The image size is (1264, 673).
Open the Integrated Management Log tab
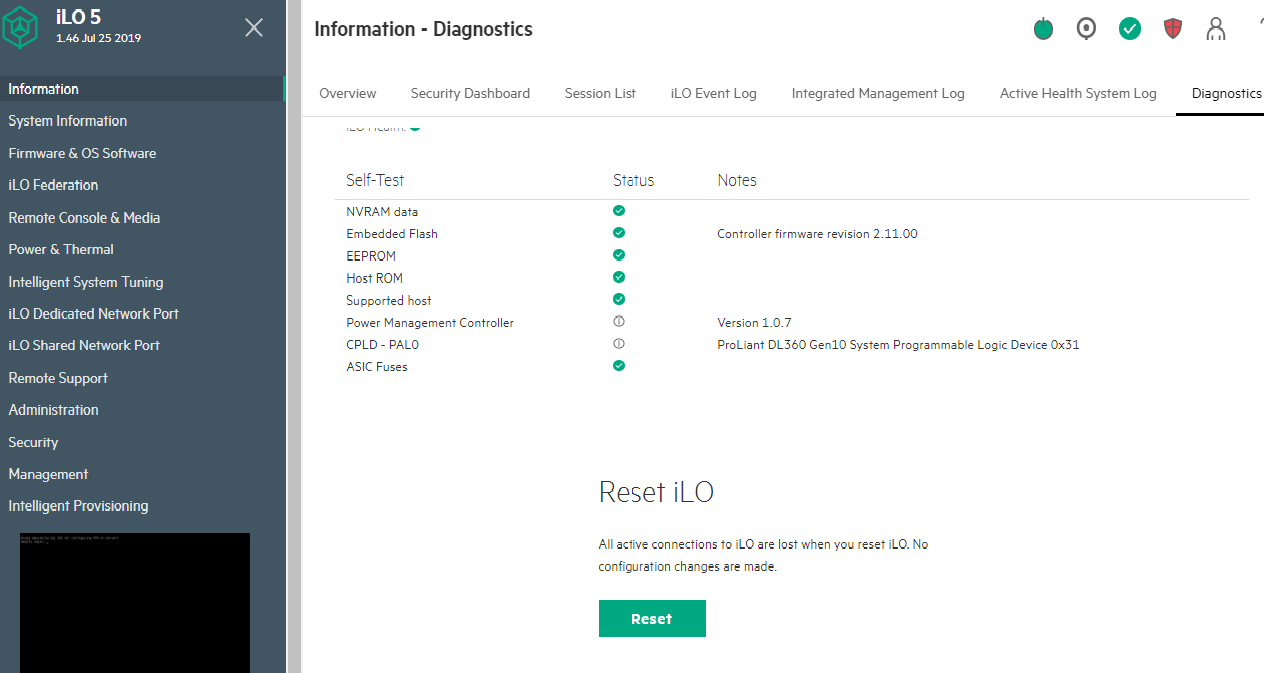tap(878, 93)
